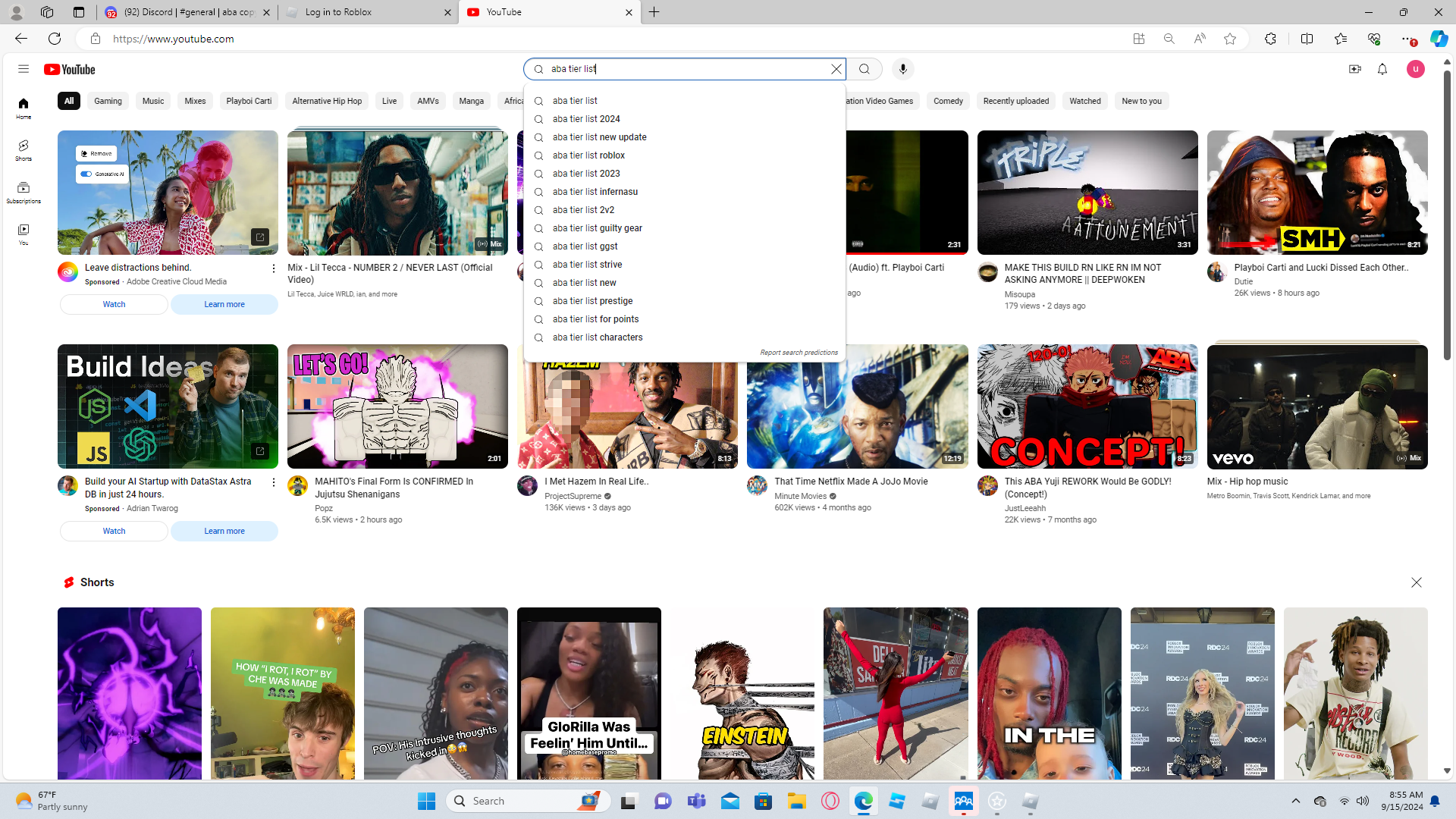The width and height of the screenshot is (1456, 819).
Task: Open the Edge tab actions menu
Action: pyautogui.click(x=79, y=12)
